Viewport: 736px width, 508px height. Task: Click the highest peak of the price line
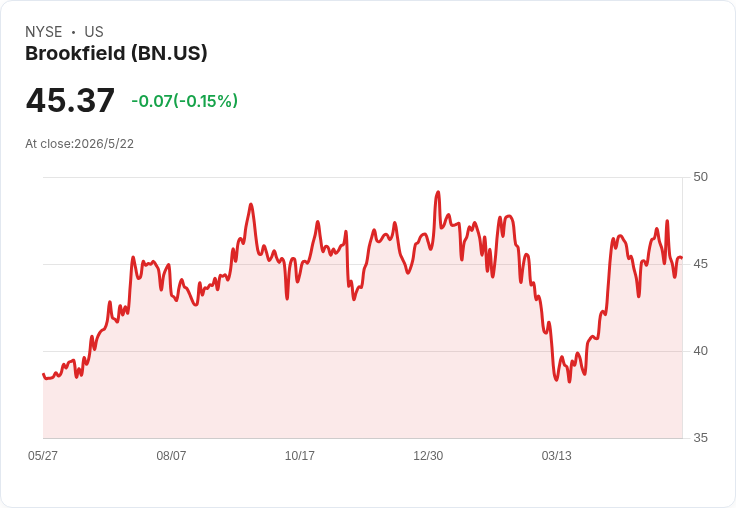pos(438,192)
